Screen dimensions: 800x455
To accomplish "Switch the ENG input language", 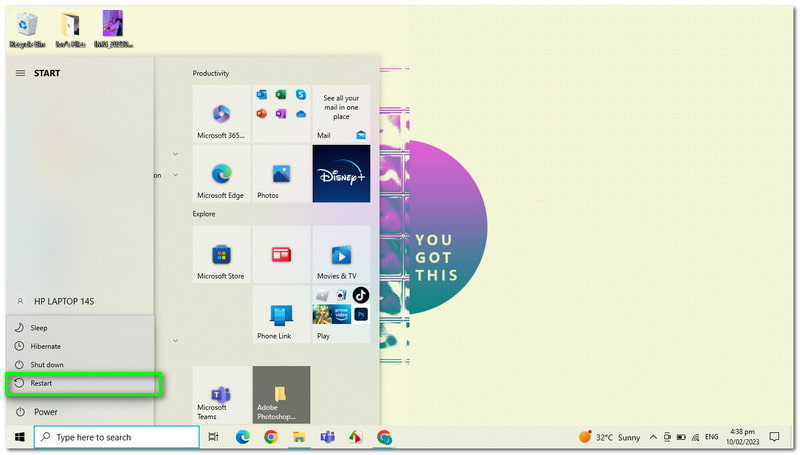I will pyautogui.click(x=712, y=437).
